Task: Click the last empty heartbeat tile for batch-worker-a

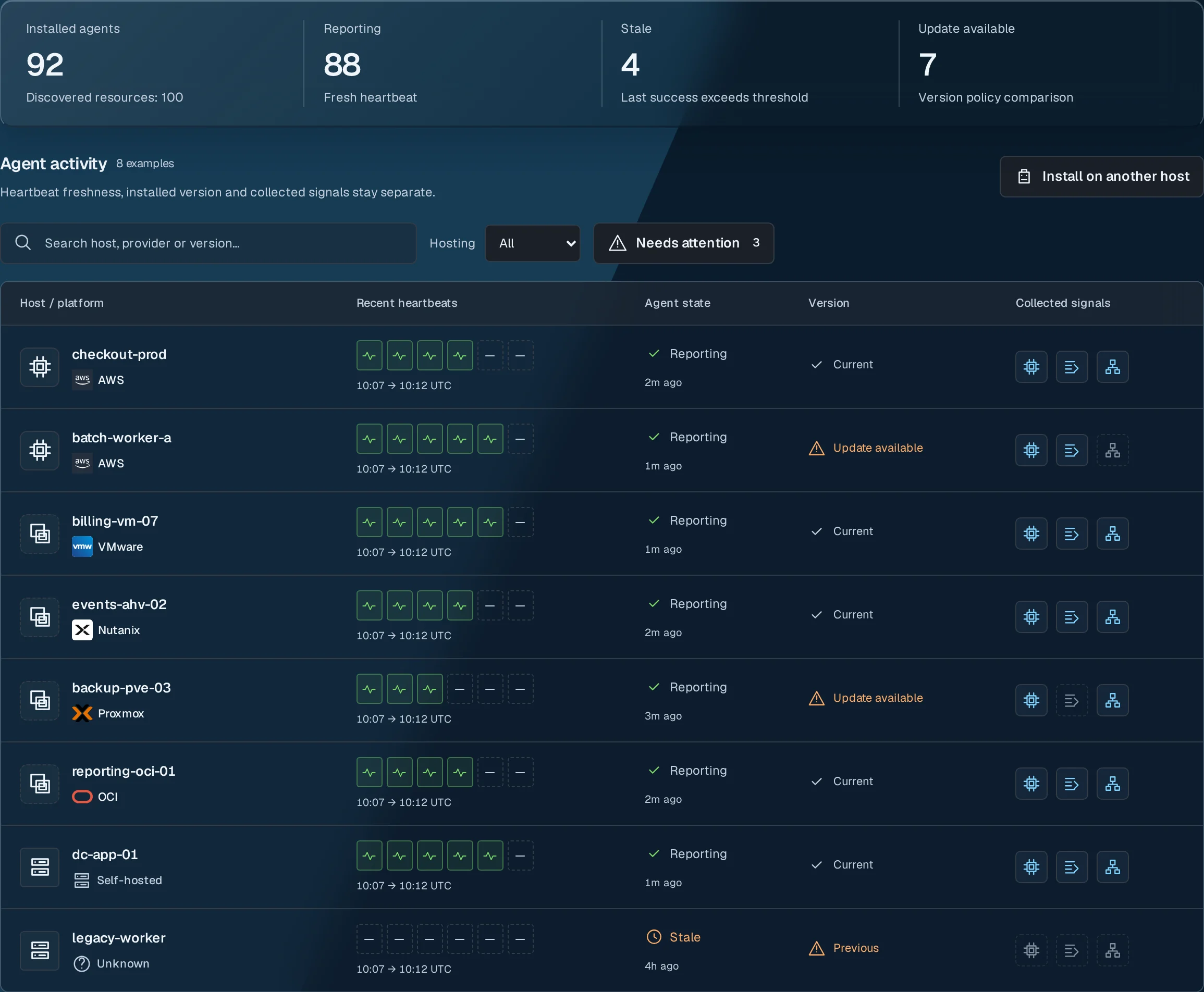Action: coord(520,439)
